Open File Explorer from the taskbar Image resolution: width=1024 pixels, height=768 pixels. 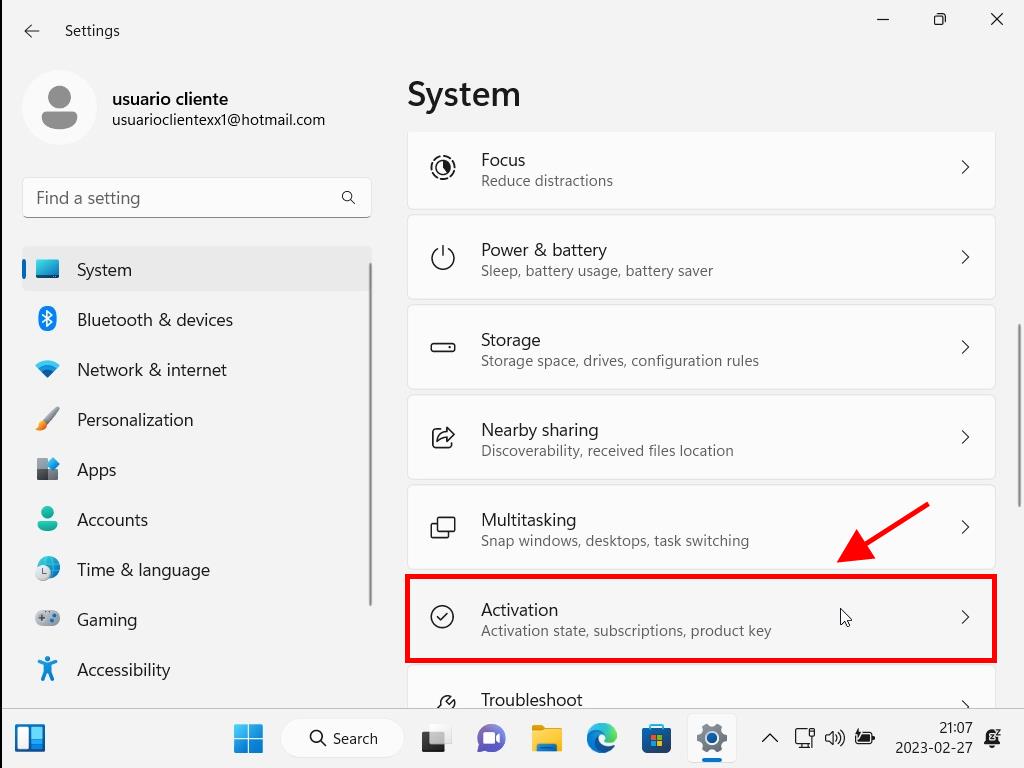pos(546,739)
